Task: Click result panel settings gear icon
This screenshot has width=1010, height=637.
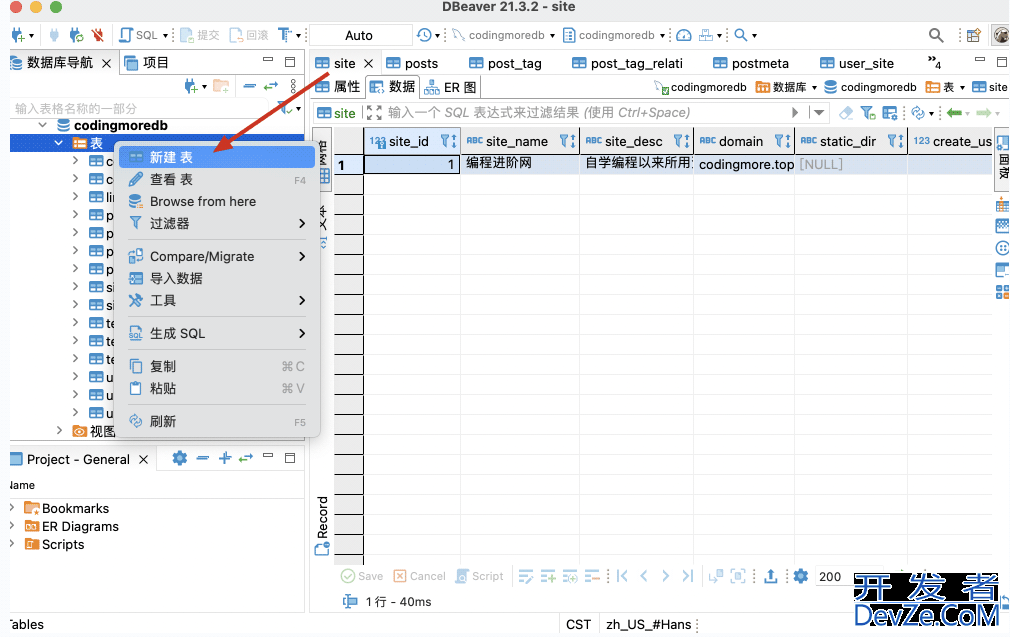Action: pyautogui.click(x=801, y=576)
